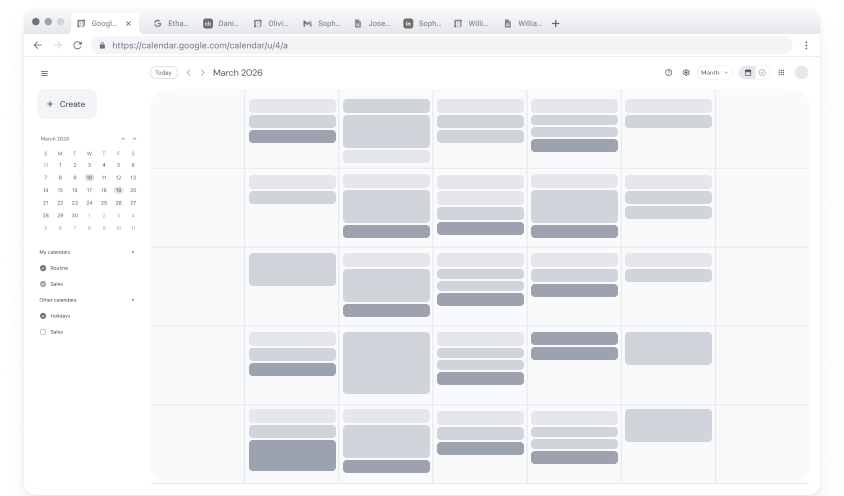
Task: Focus the address bar URL field
Action: coord(441,46)
